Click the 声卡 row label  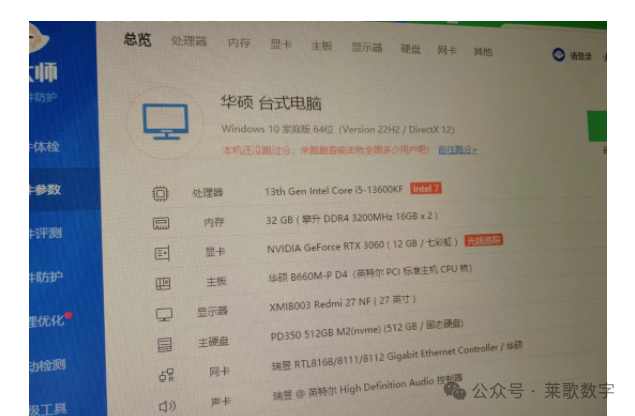[221, 401]
